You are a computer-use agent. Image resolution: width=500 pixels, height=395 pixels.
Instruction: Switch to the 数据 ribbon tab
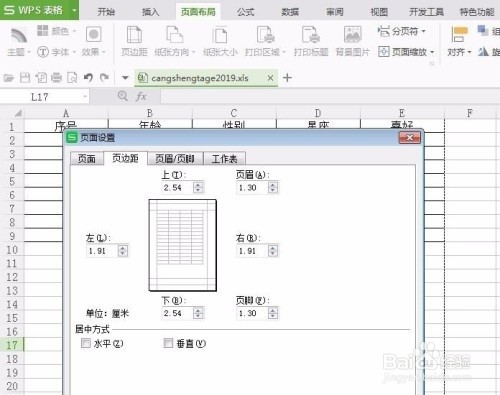click(290, 12)
